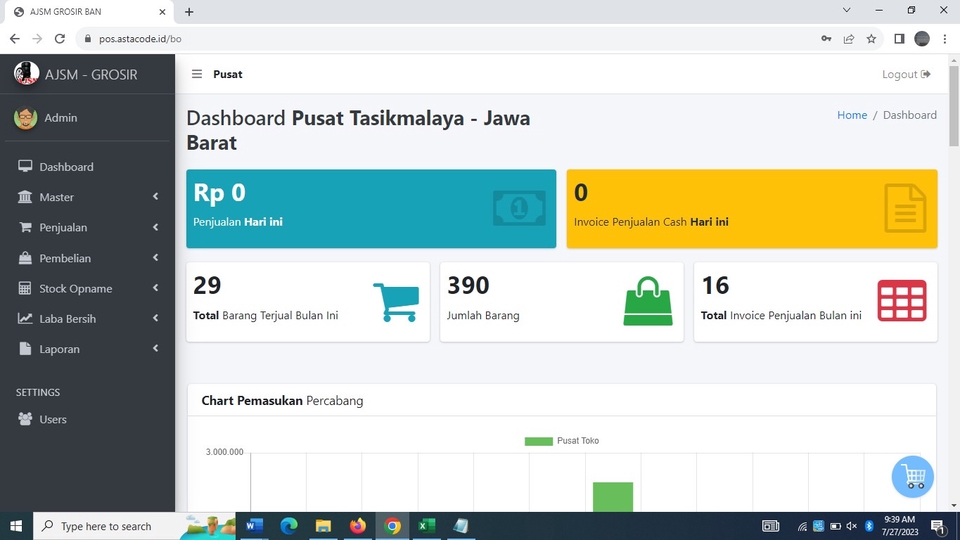Viewport: 960px width, 540px height.
Task: Open saved passwords key icon
Action: (x=826, y=39)
